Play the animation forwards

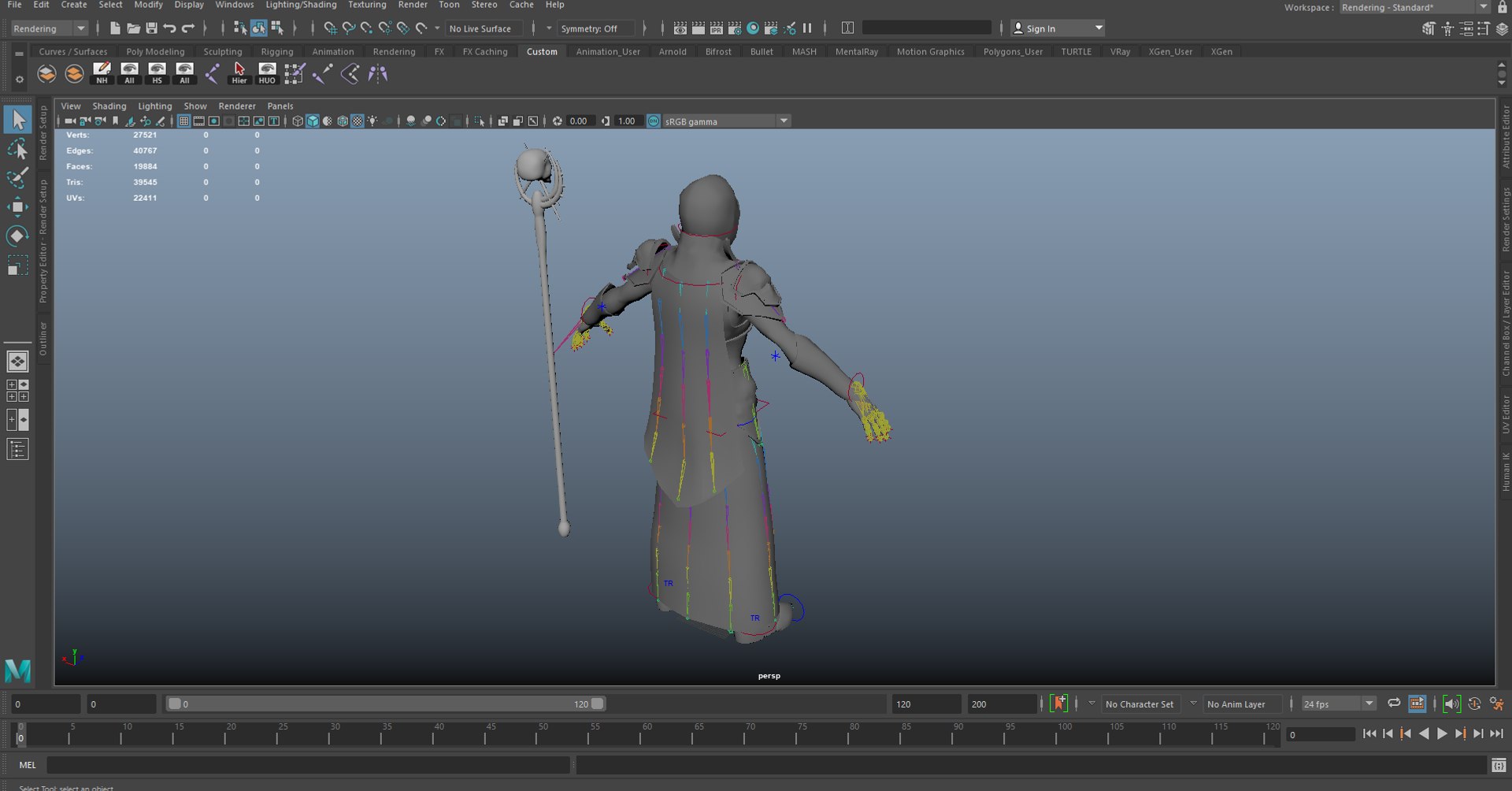(1442, 733)
